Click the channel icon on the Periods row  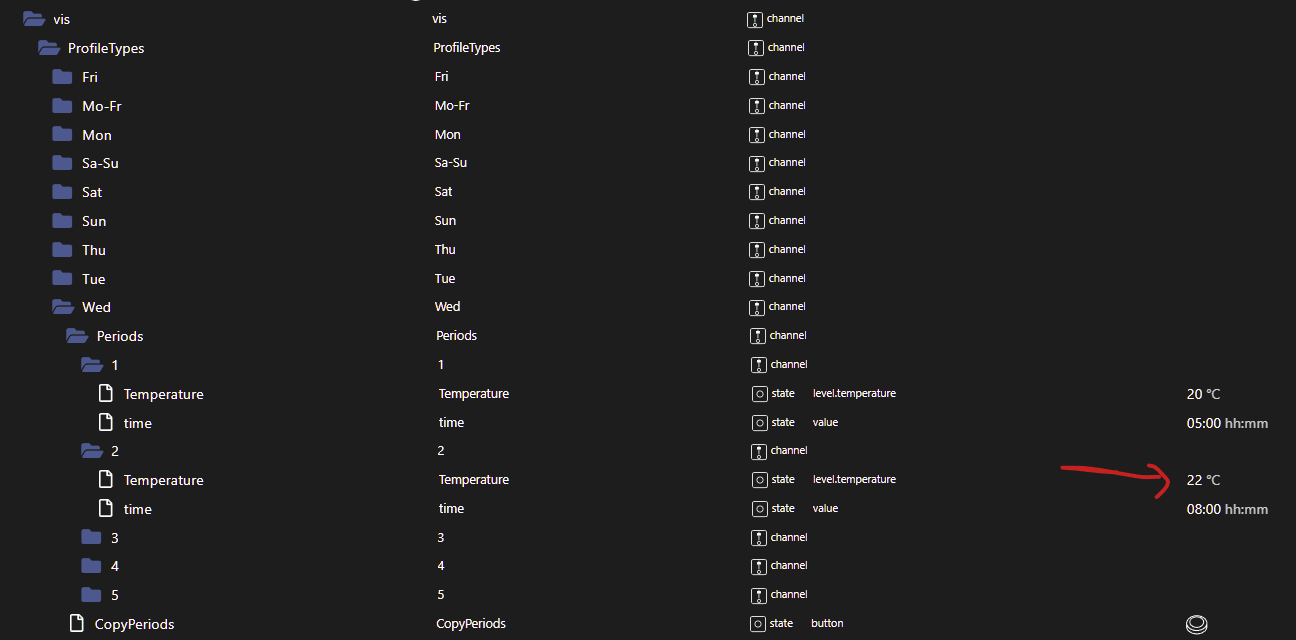tap(757, 335)
